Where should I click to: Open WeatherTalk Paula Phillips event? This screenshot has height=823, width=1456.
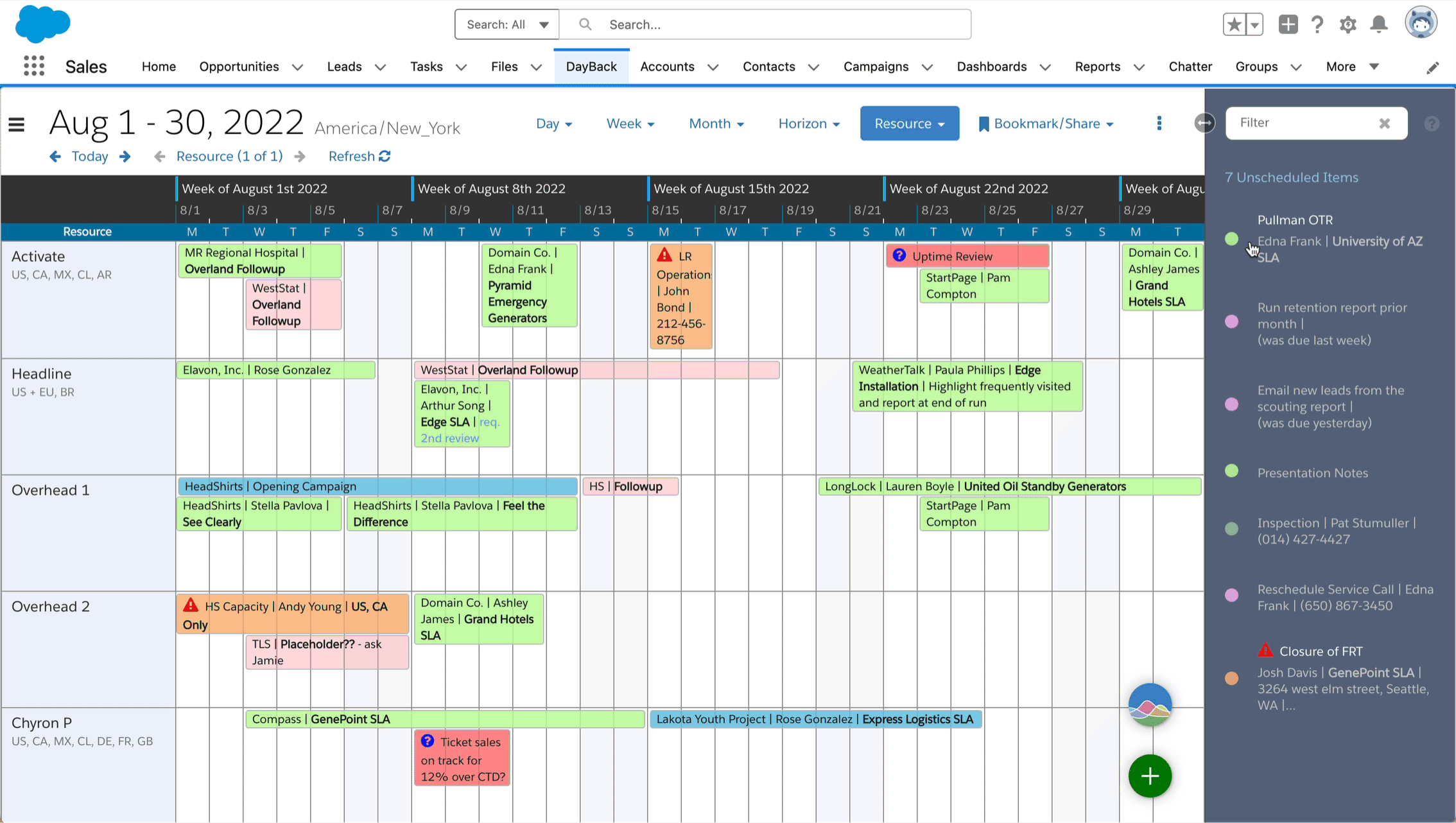coord(967,386)
